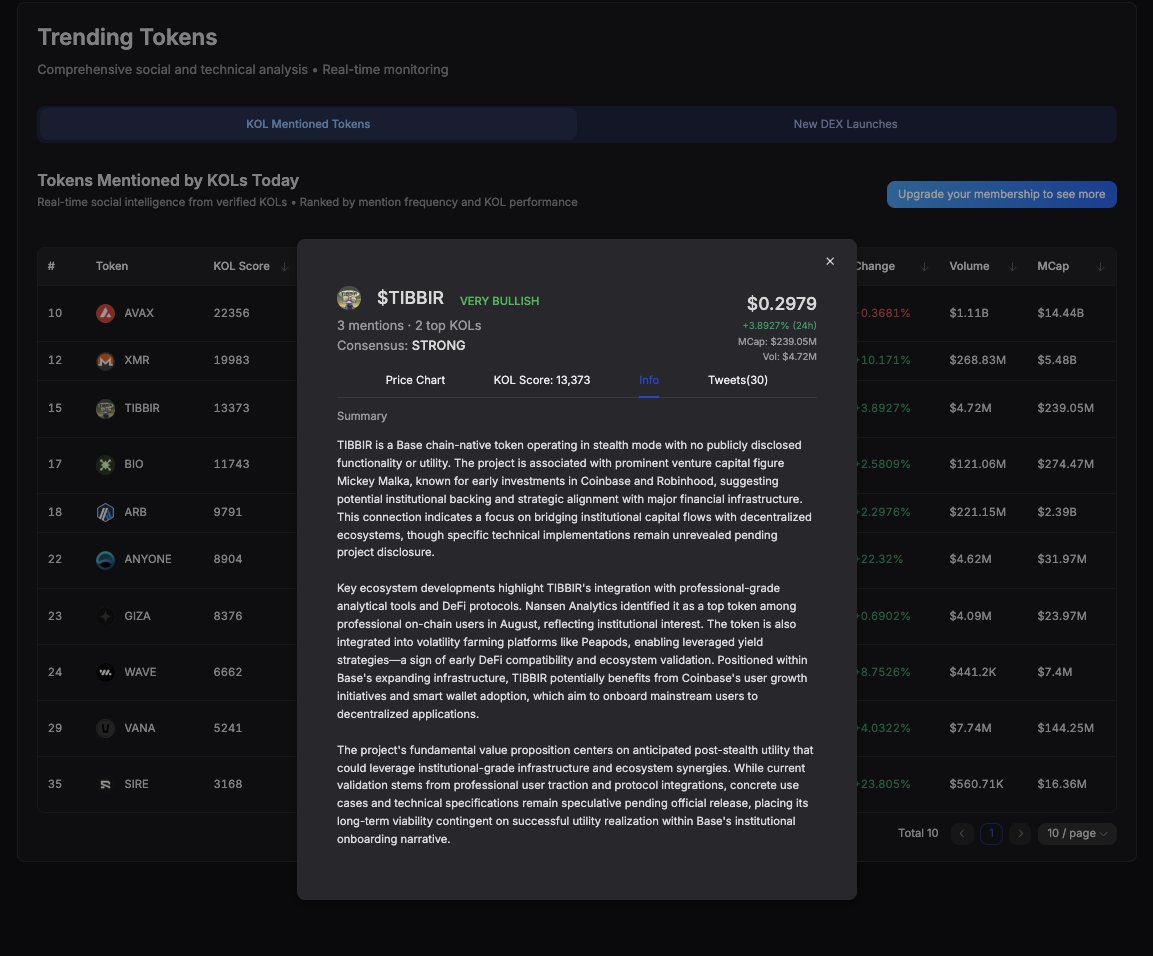Click the $0.2979 price in dialog

(x=782, y=304)
